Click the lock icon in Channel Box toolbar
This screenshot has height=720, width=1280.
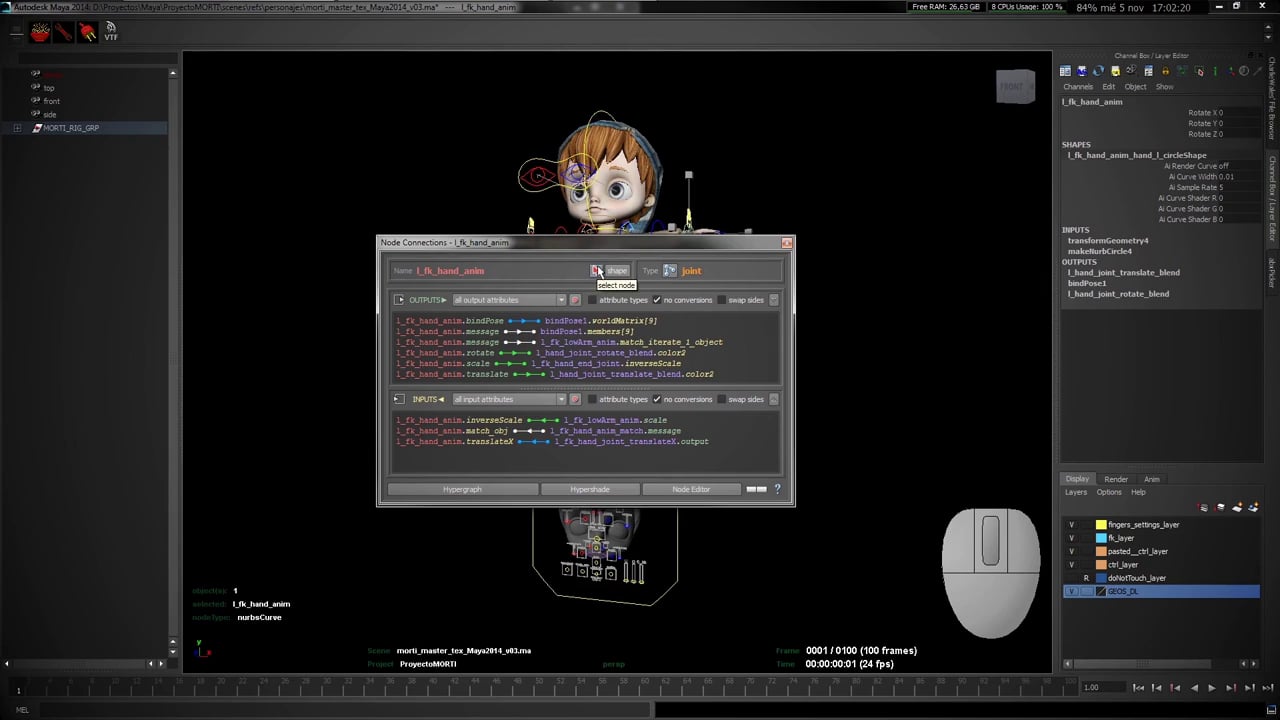point(1165,71)
